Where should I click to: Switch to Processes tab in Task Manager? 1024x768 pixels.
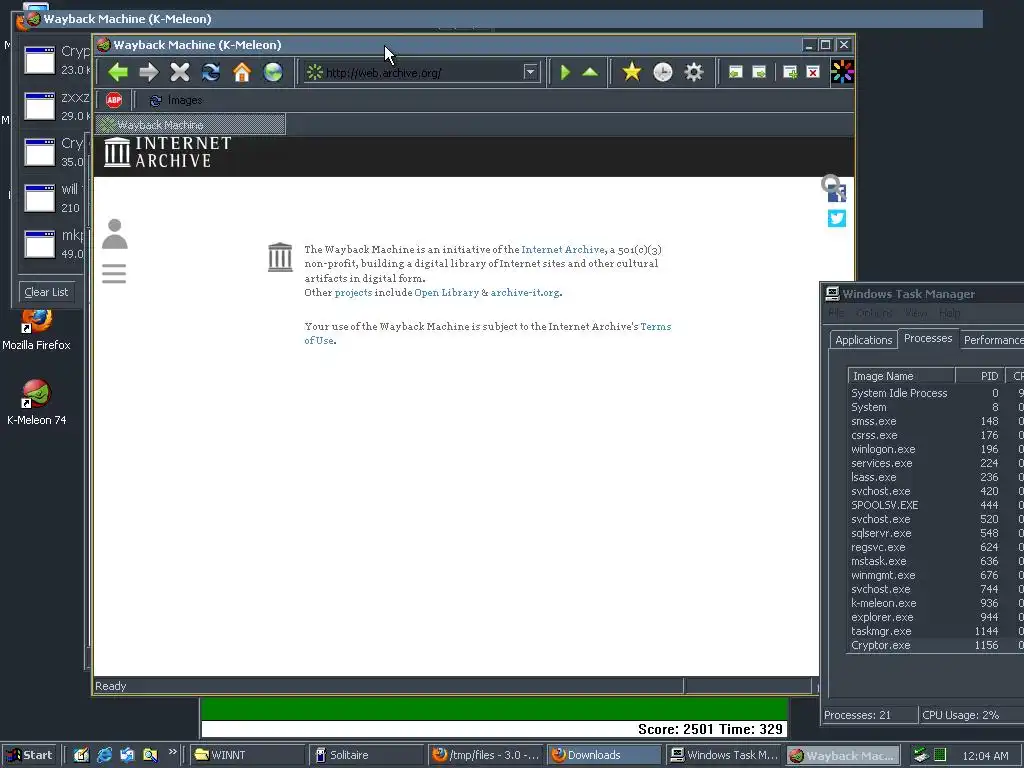pos(927,338)
